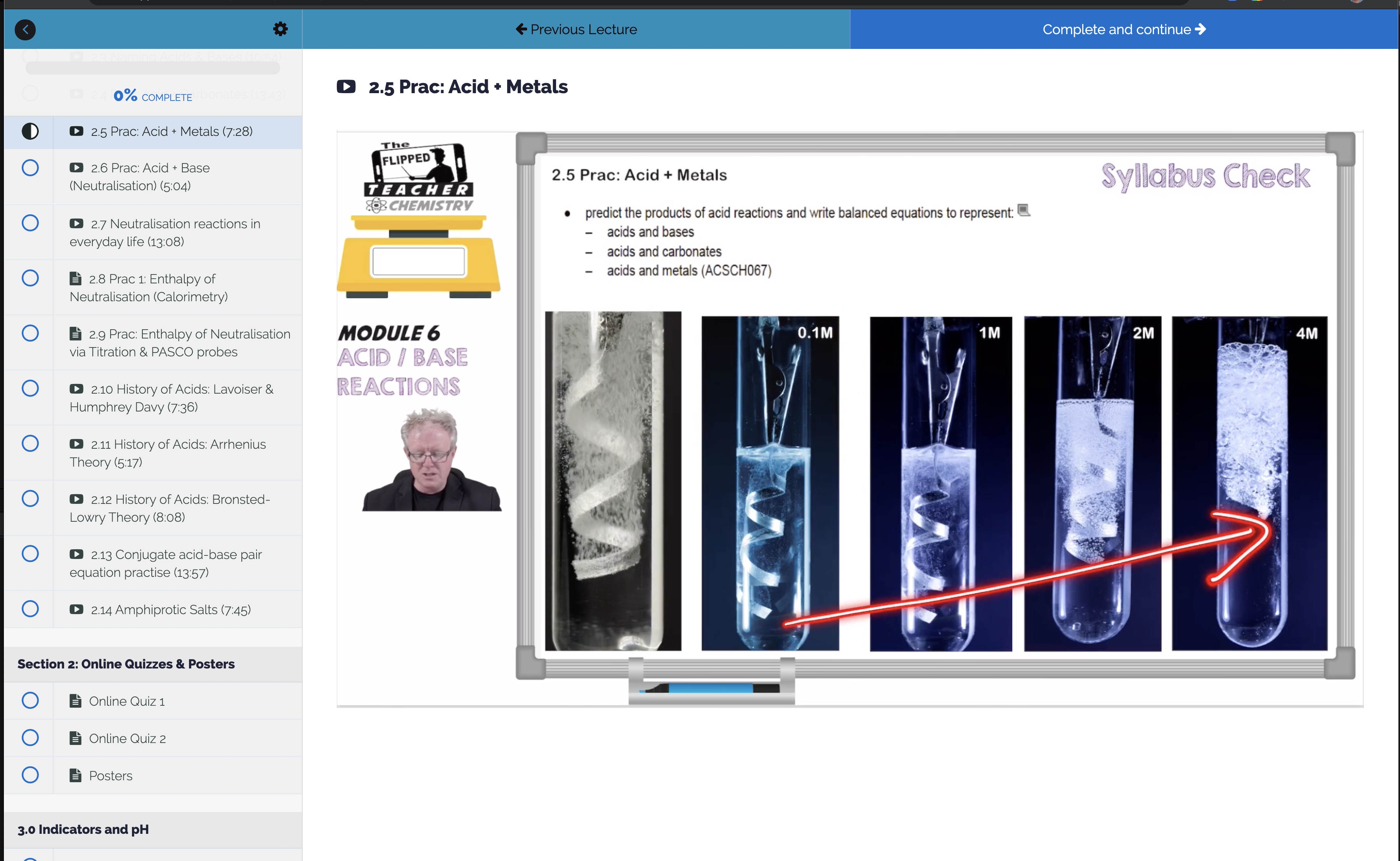Click the course progress bar
1400x861 pixels.
pos(152,68)
